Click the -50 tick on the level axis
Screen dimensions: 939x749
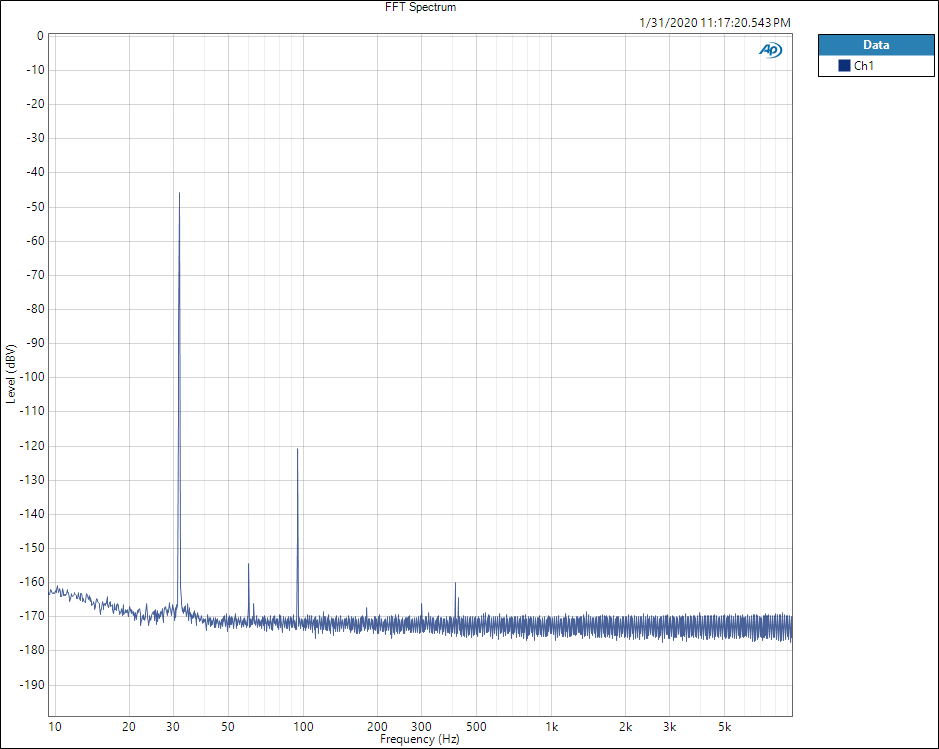(35, 207)
